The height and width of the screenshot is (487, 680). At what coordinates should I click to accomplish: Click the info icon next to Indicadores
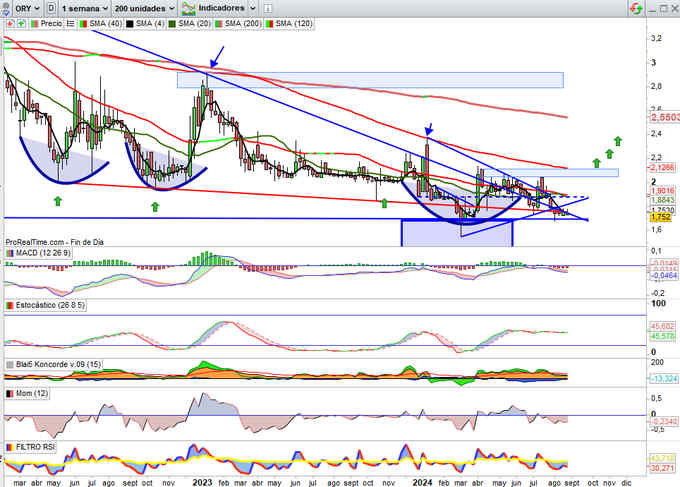coord(268,8)
